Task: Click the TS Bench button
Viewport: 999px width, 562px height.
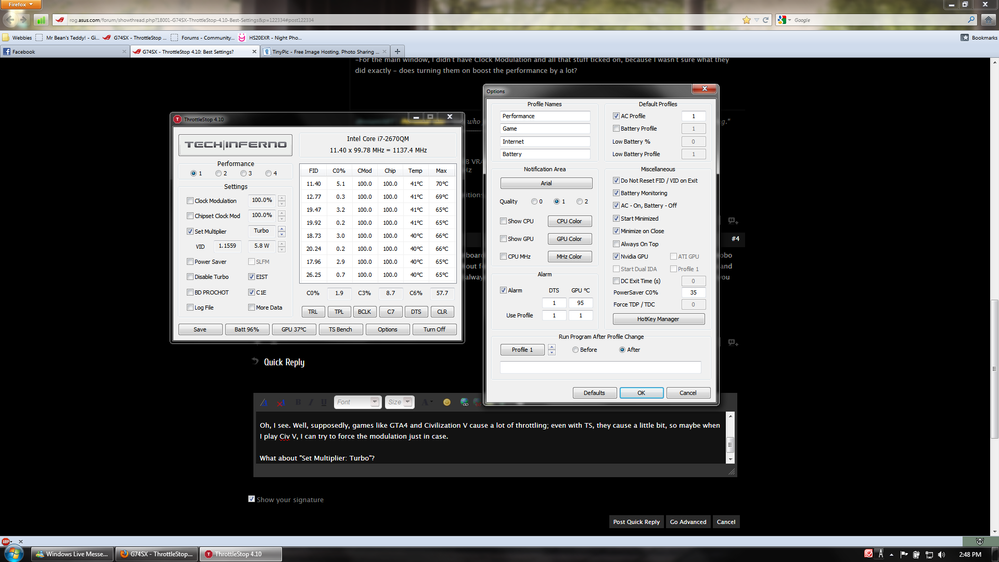Action: click(340, 329)
